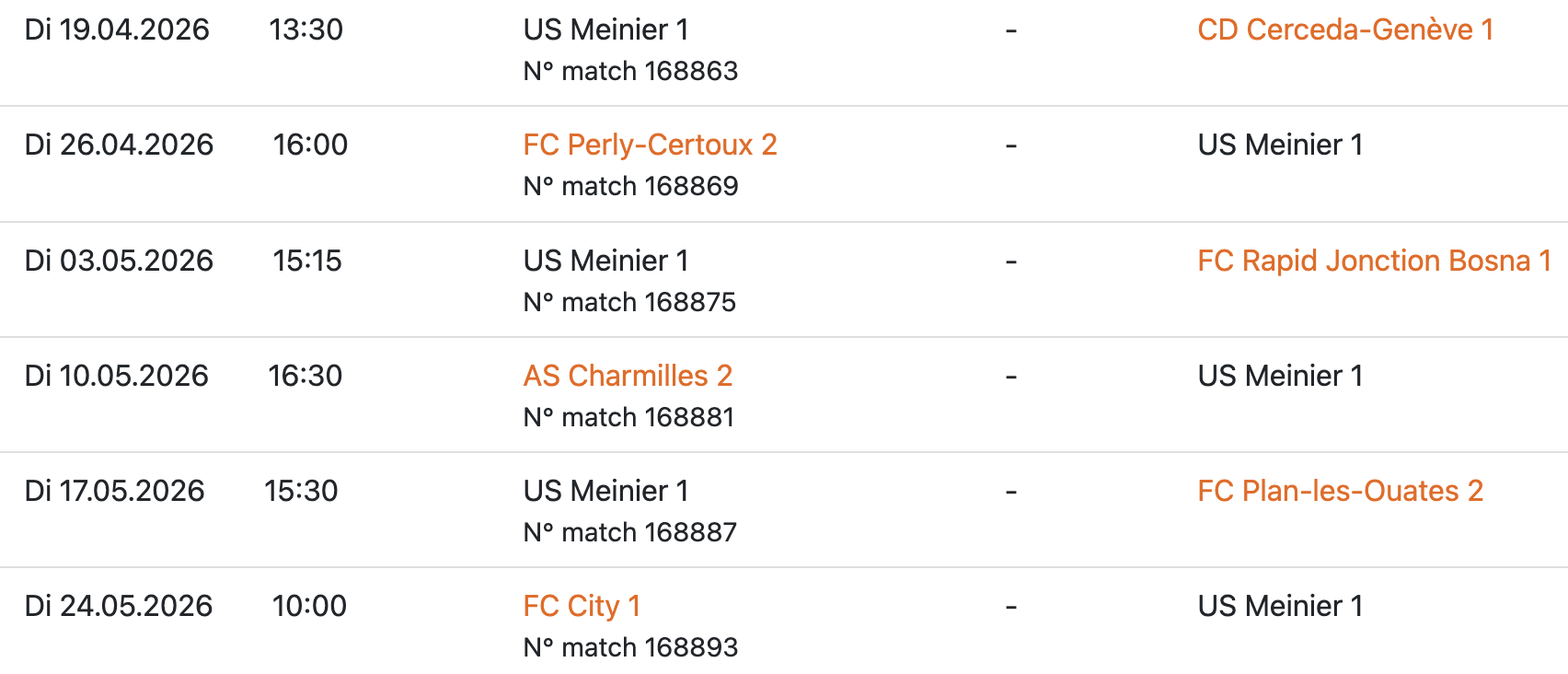Viewport: 1568px width, 674px height.
Task: Click the N° match 168875 label
Action: point(629,302)
